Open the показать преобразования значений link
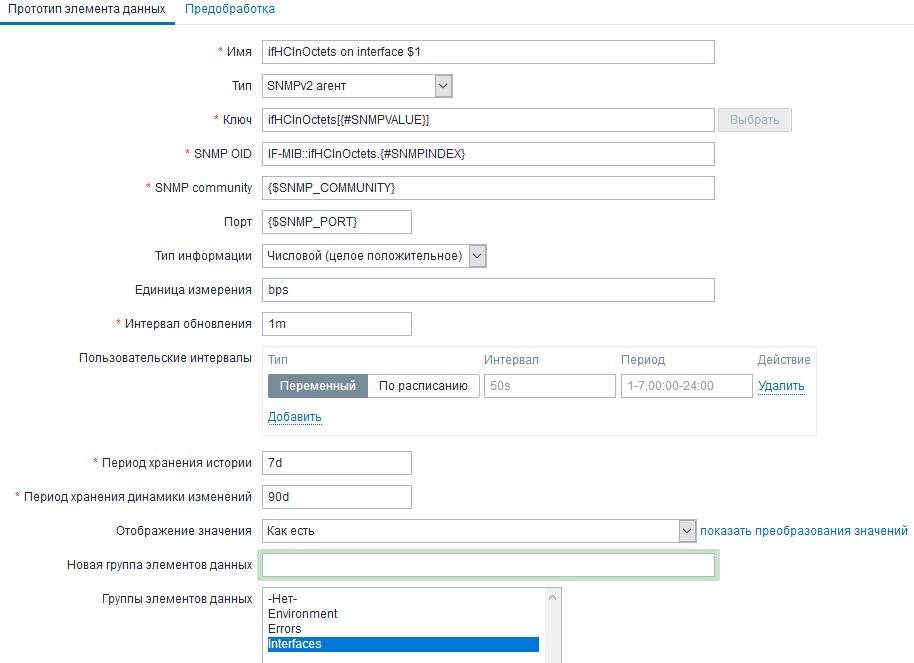The height and width of the screenshot is (663, 914). tap(804, 531)
